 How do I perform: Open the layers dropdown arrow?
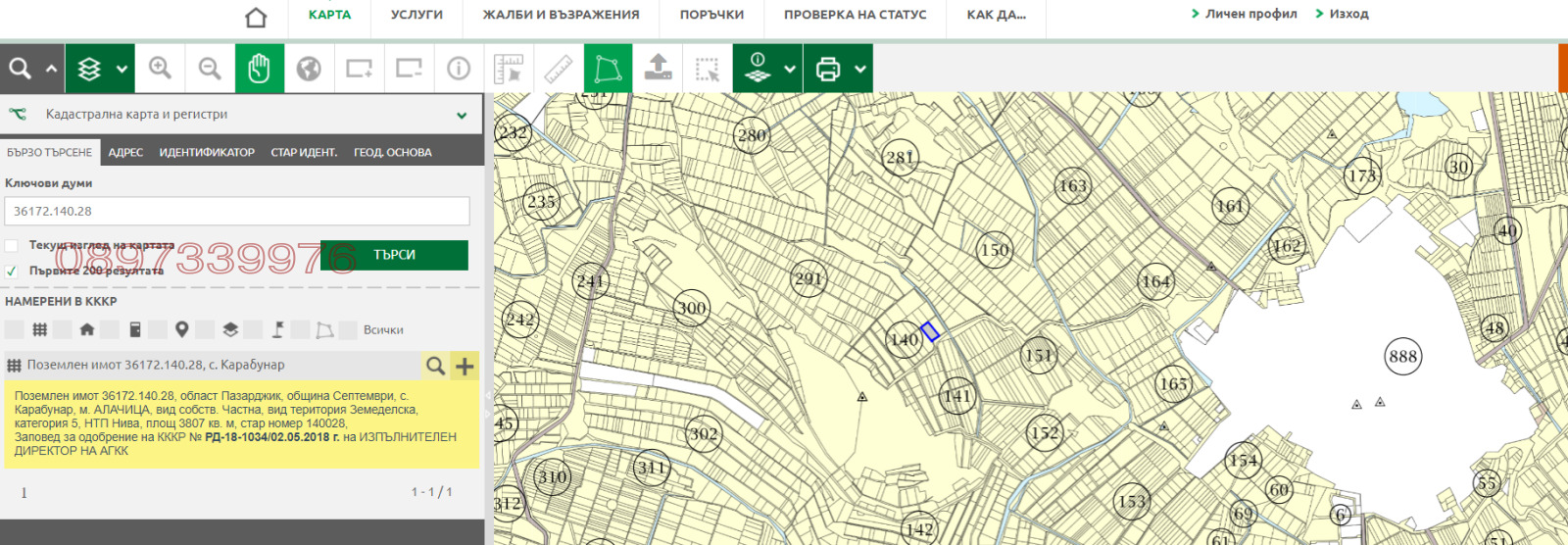[122, 69]
